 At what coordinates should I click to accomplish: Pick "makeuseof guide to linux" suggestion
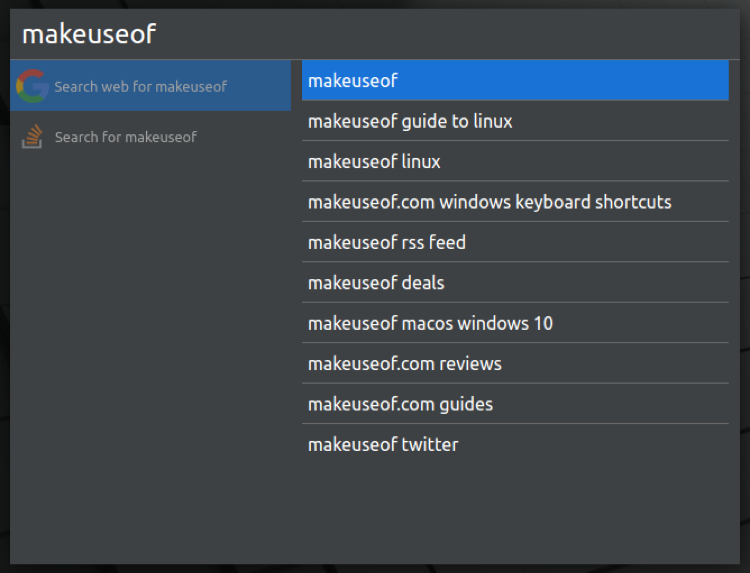pos(410,122)
